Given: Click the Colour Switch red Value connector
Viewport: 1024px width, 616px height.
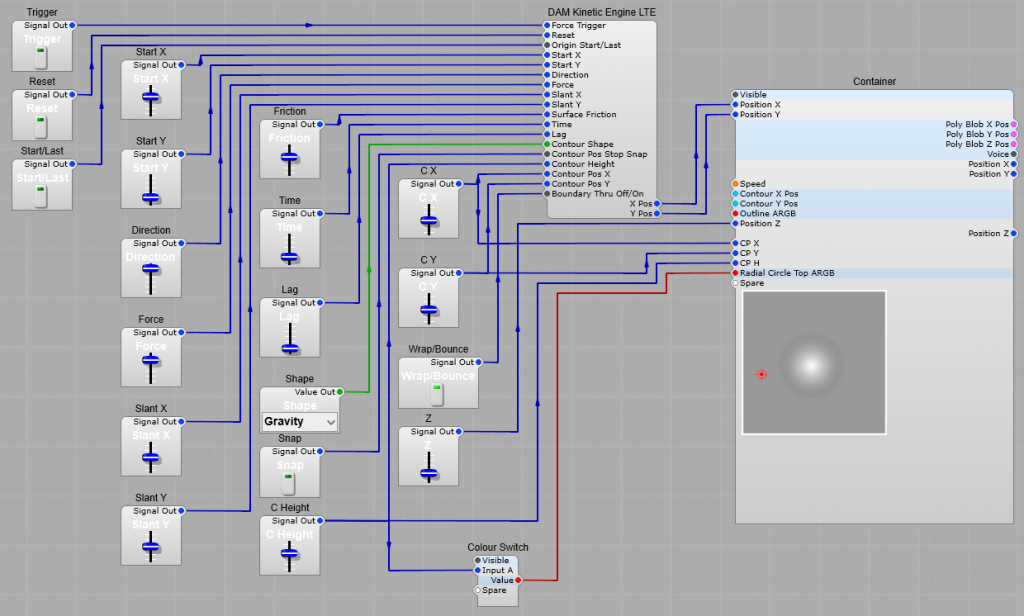Looking at the screenshot, I should pos(518,580).
